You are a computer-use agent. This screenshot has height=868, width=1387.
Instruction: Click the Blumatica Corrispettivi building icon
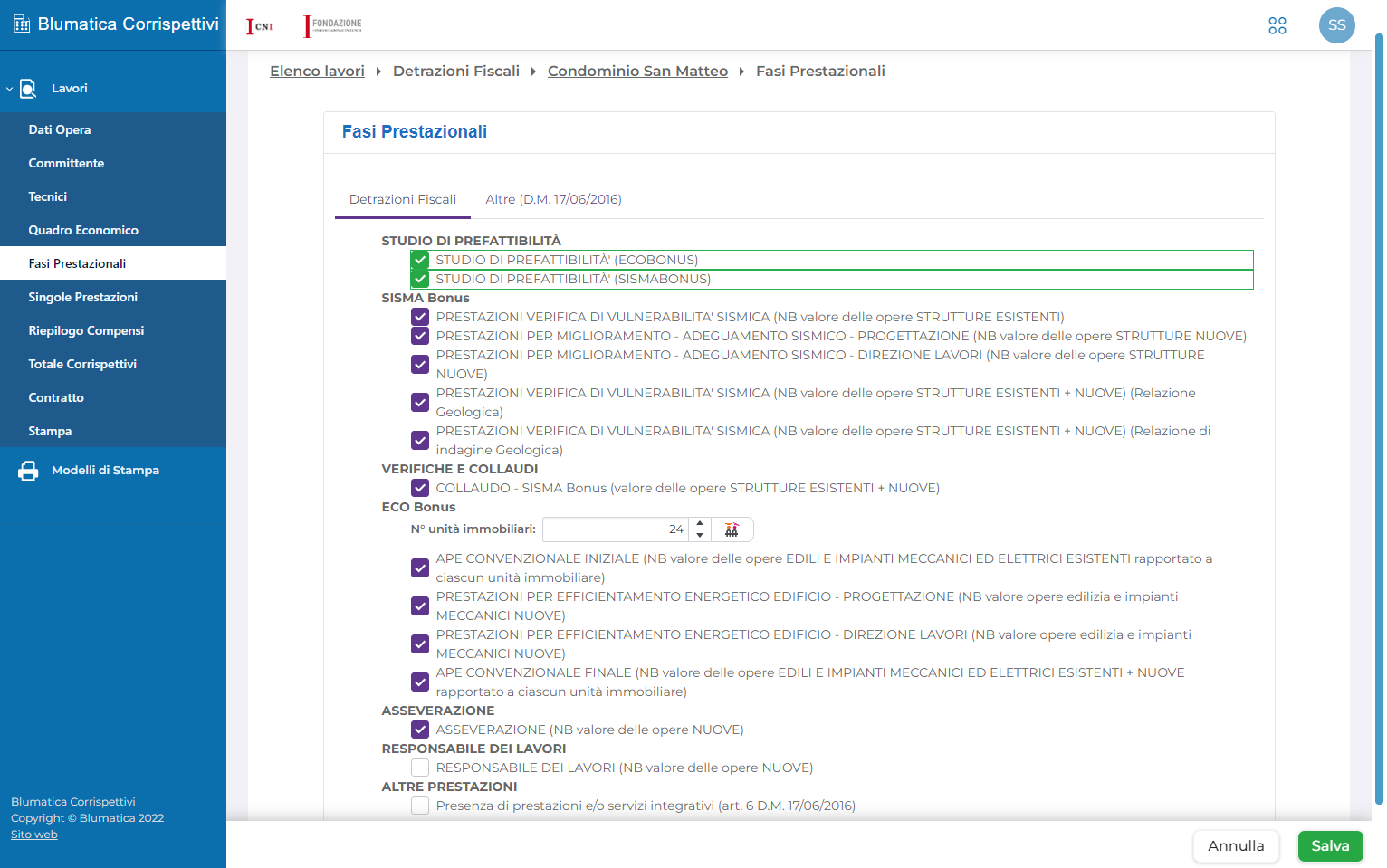pos(22,24)
